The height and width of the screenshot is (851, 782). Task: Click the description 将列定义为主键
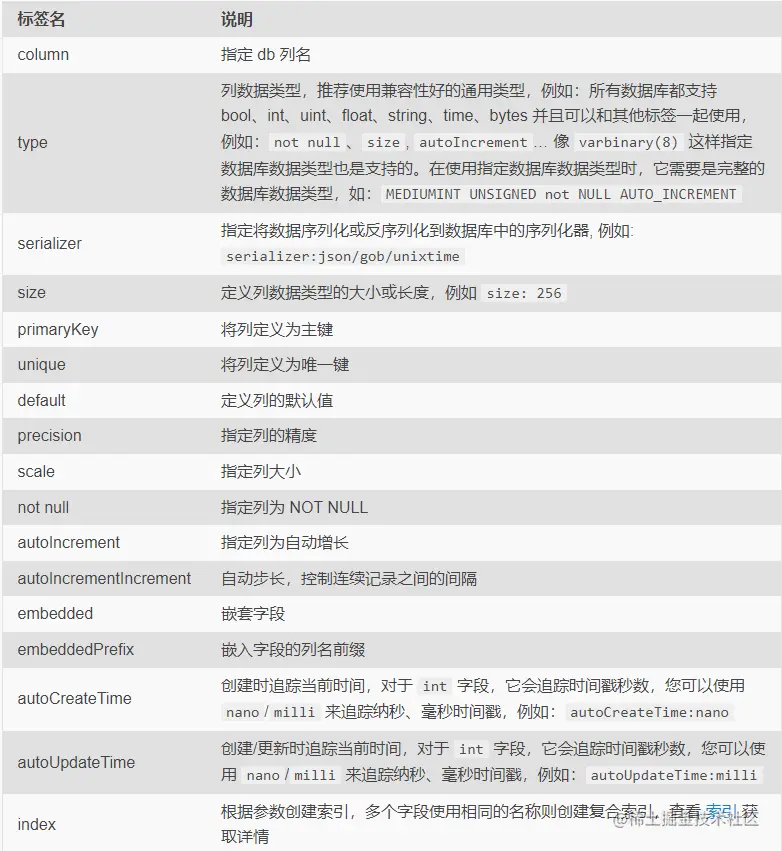[277, 329]
